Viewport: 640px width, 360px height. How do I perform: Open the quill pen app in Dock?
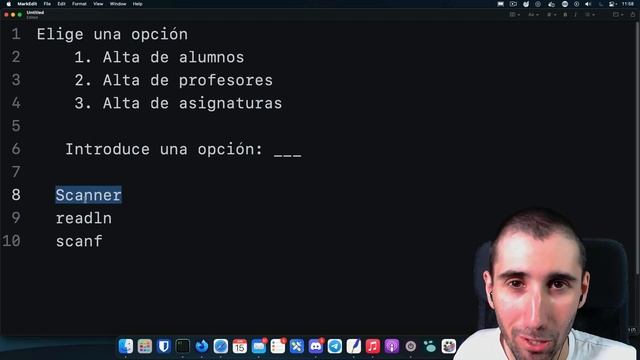353,347
